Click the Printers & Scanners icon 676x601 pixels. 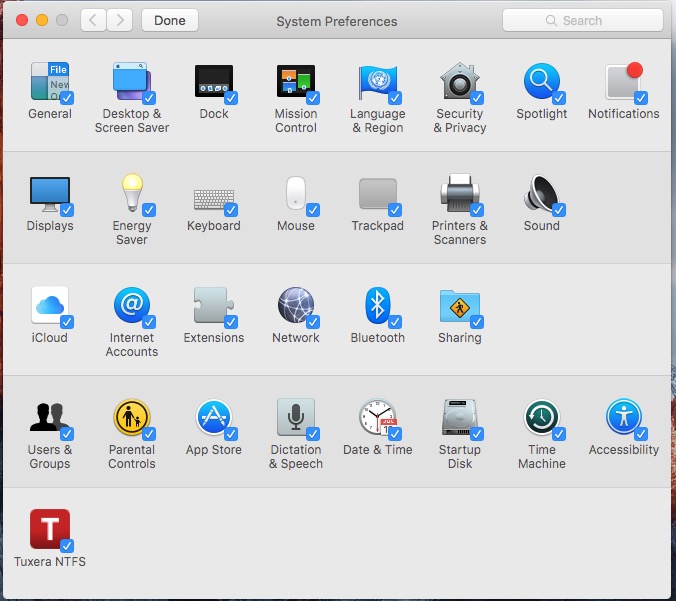459,194
